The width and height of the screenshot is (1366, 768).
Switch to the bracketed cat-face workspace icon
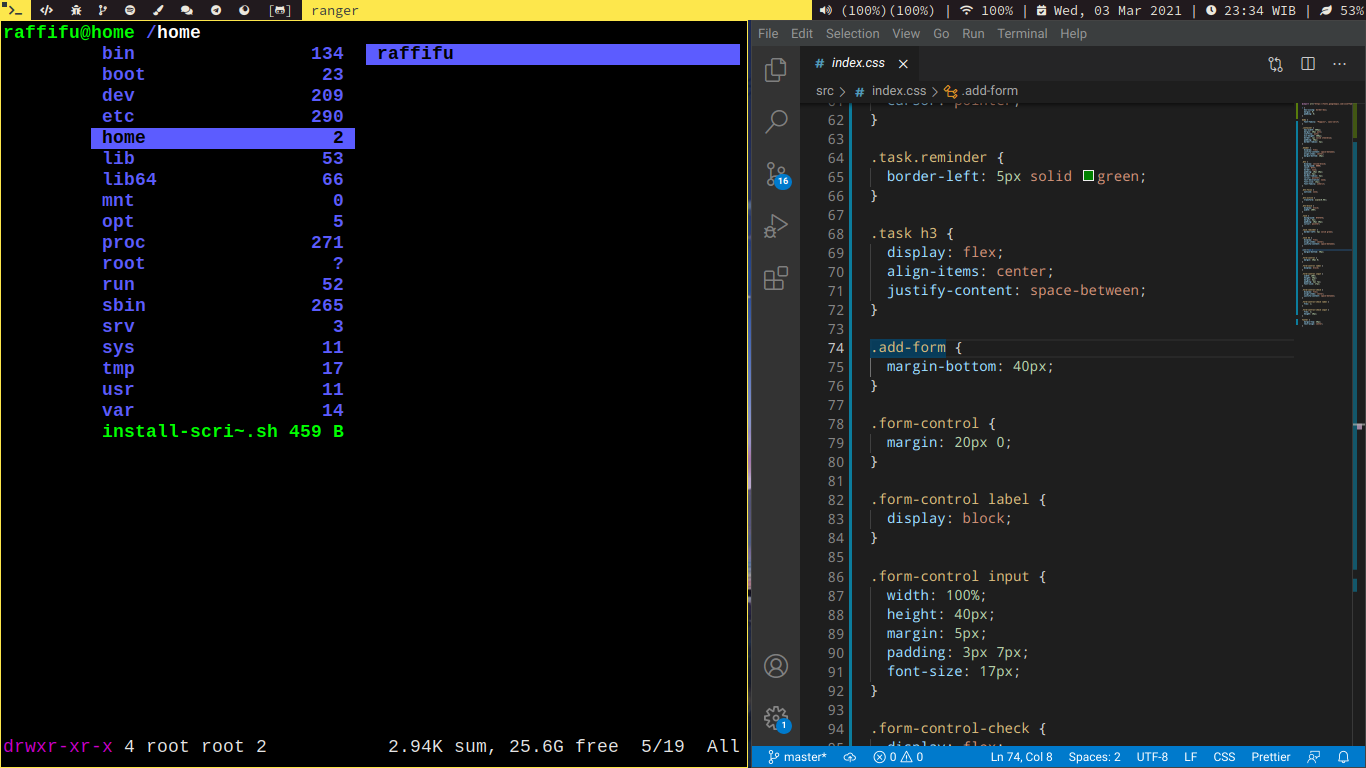[x=281, y=10]
